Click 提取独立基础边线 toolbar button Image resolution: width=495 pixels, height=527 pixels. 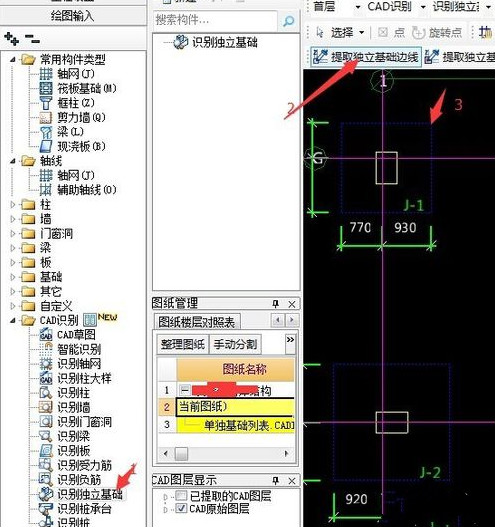point(366,57)
